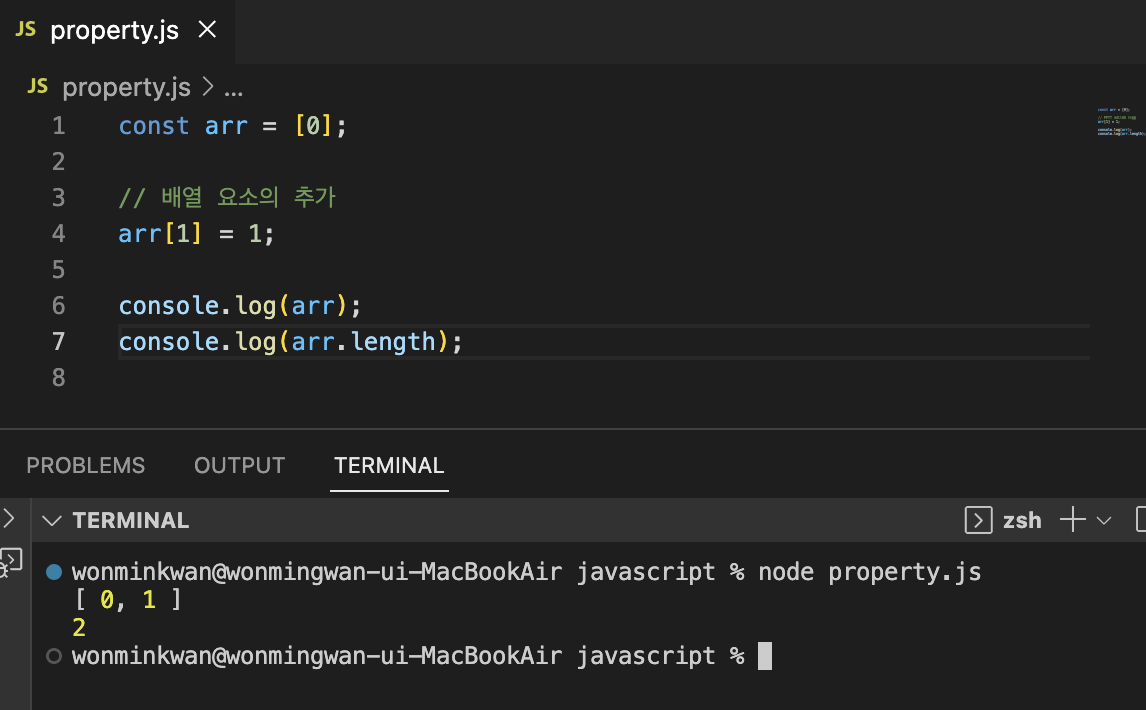Click property.js in the breadcrumb
Viewport: 1146px width, 710px height.
pyautogui.click(x=126, y=88)
